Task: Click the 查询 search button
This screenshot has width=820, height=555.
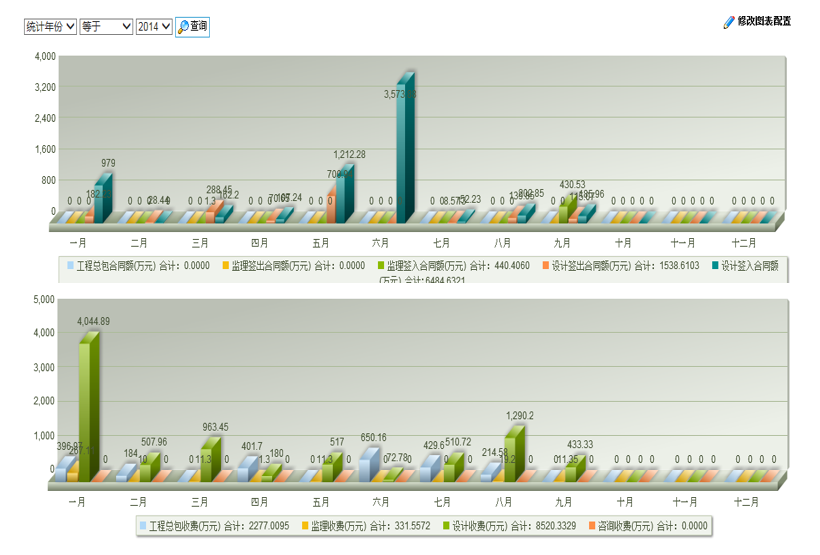Action: (x=192, y=27)
